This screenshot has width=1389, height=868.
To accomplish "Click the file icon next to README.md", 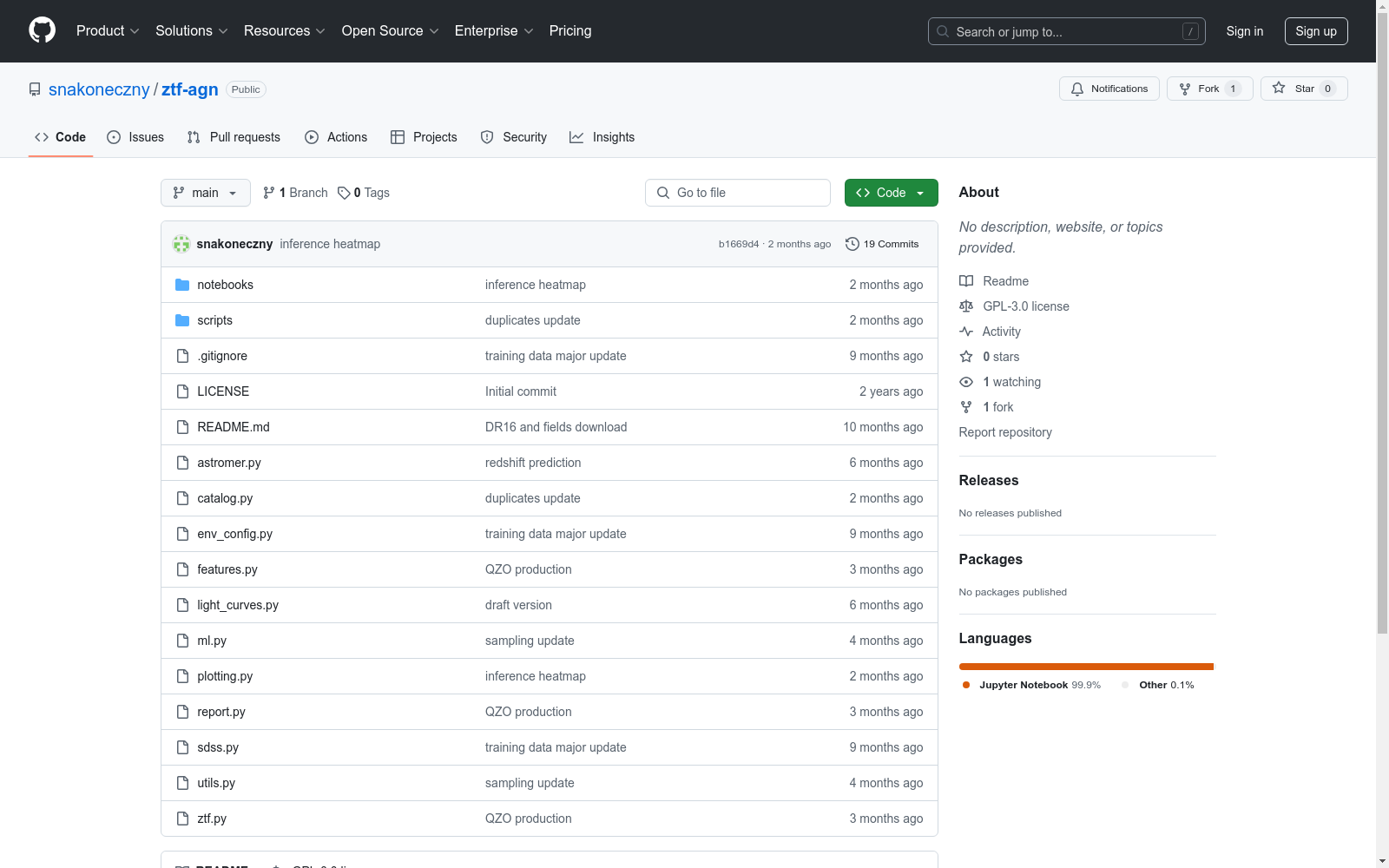I will 182,427.
